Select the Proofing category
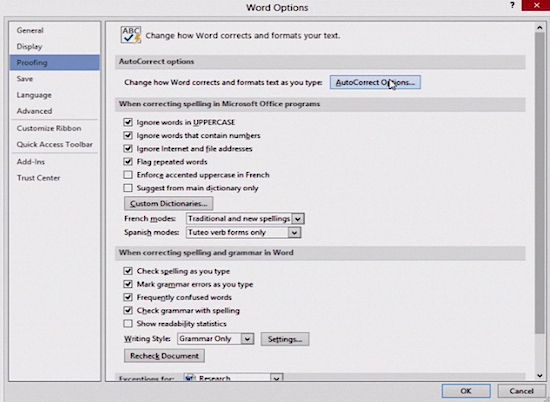 coord(55,62)
